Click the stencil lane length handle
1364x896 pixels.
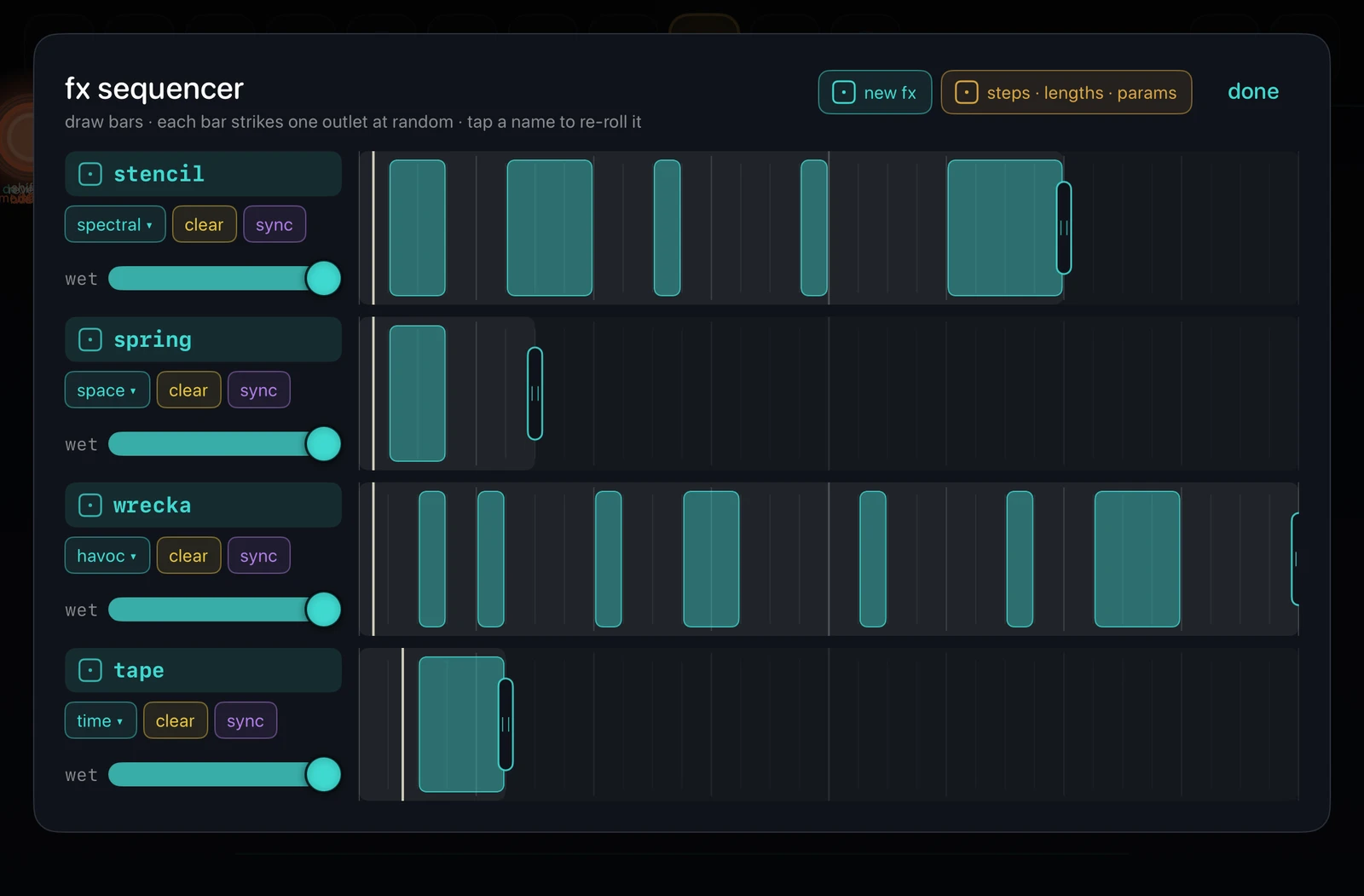(x=1064, y=228)
